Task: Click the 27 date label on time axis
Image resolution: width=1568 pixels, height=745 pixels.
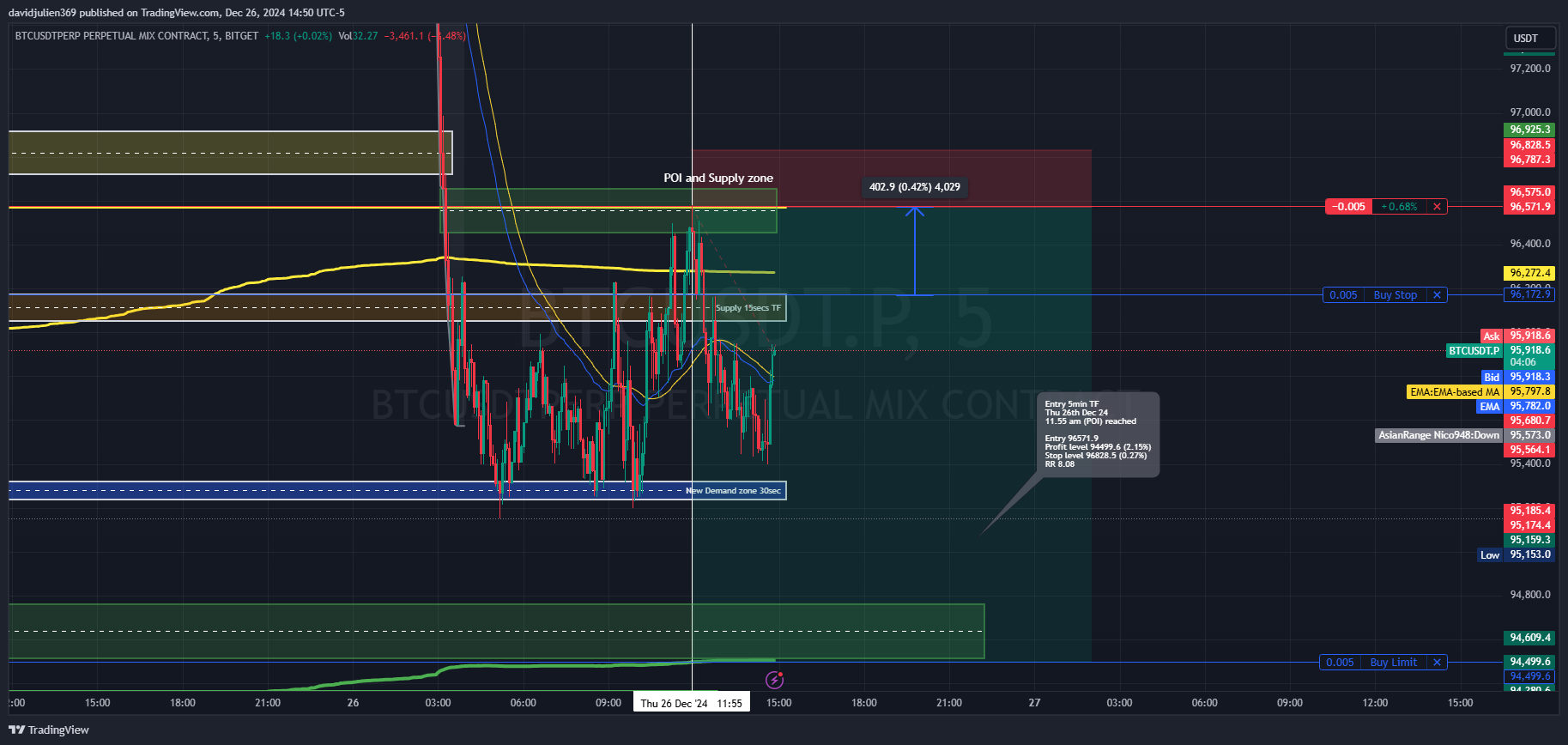Action: 1034,703
